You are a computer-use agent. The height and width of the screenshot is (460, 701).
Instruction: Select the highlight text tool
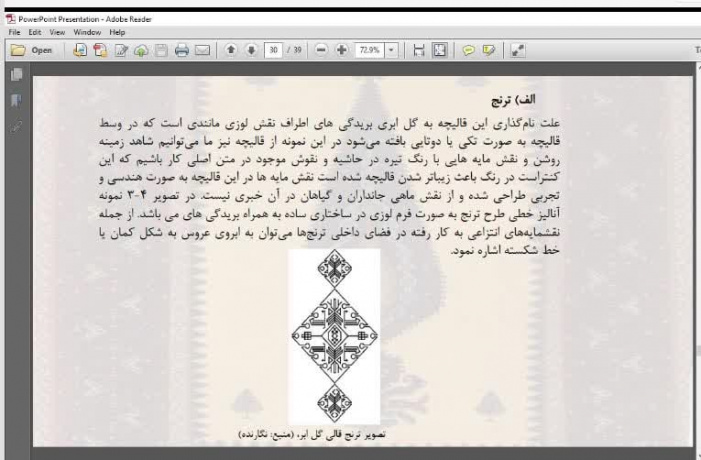point(487,49)
